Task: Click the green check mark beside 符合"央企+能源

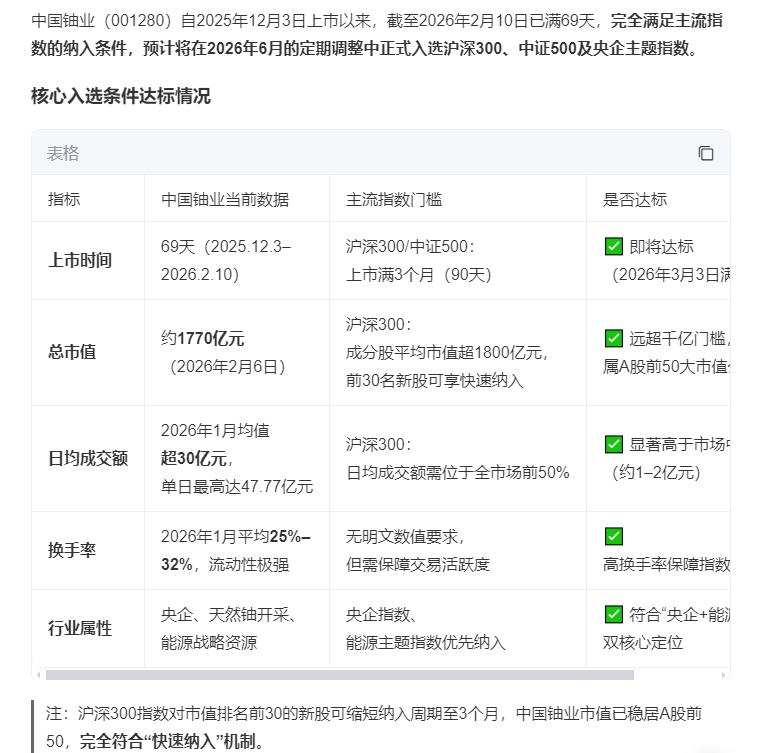Action: click(614, 614)
